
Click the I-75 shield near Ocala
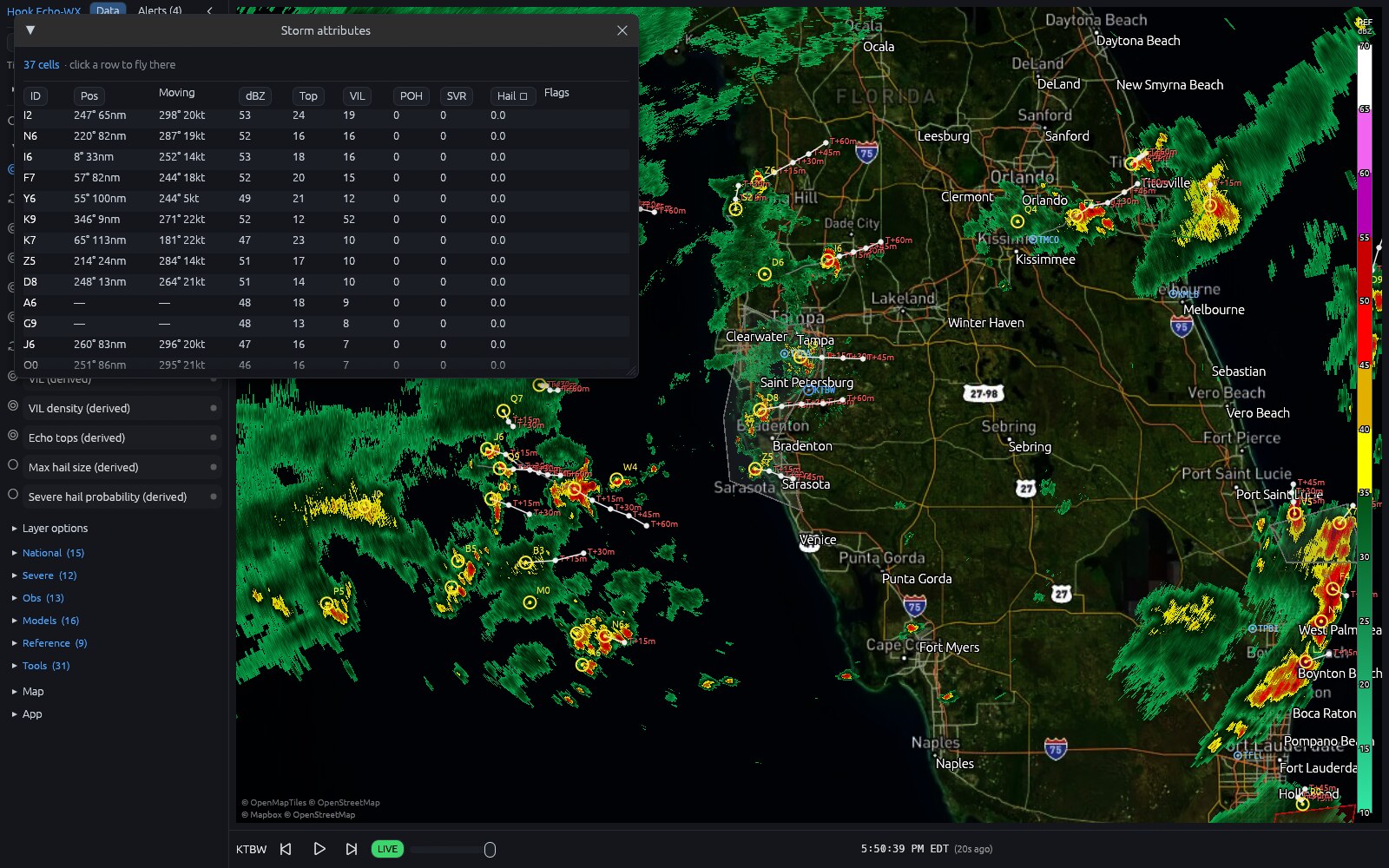click(x=866, y=154)
